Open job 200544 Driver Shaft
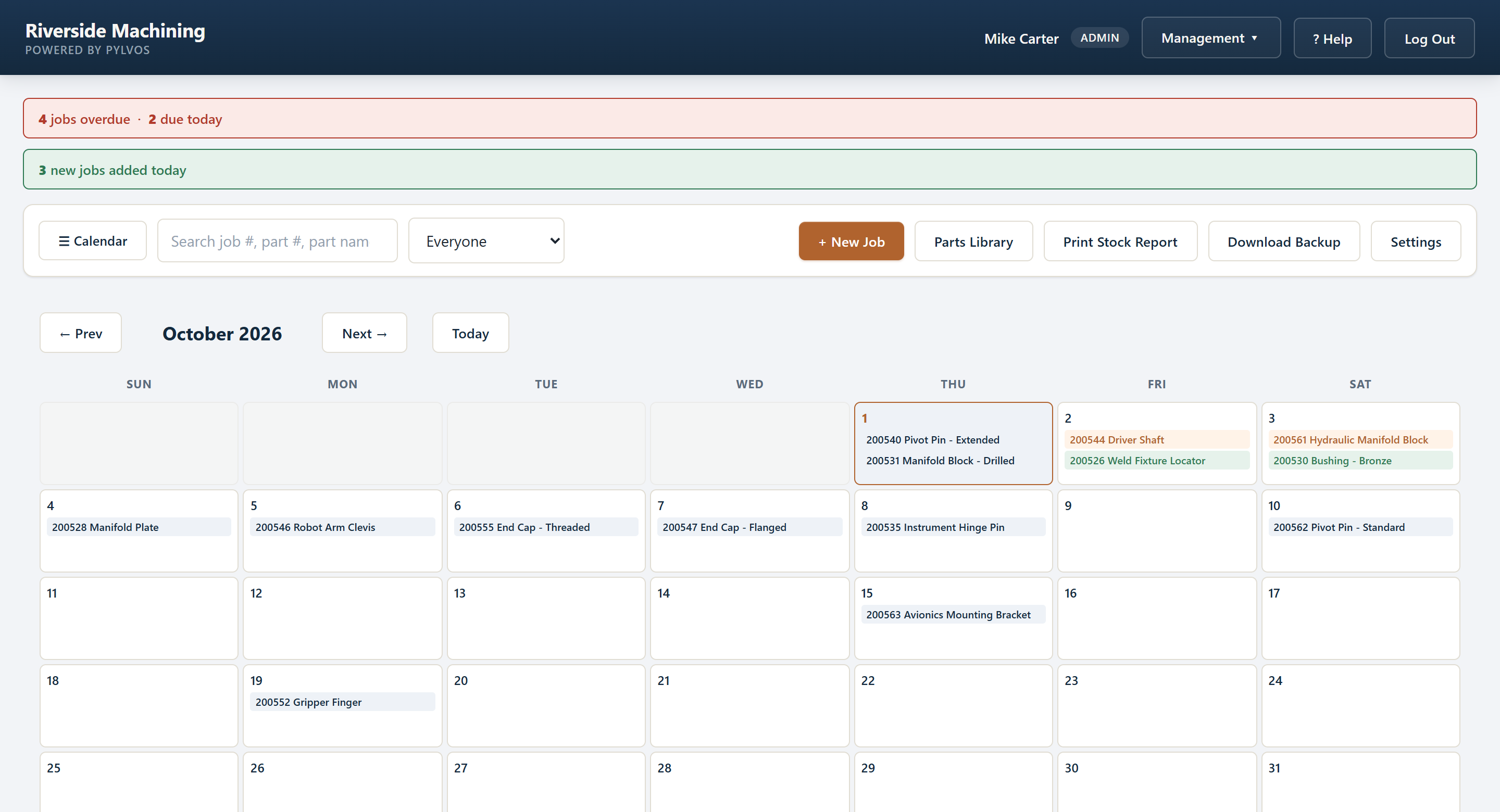 (x=1156, y=439)
